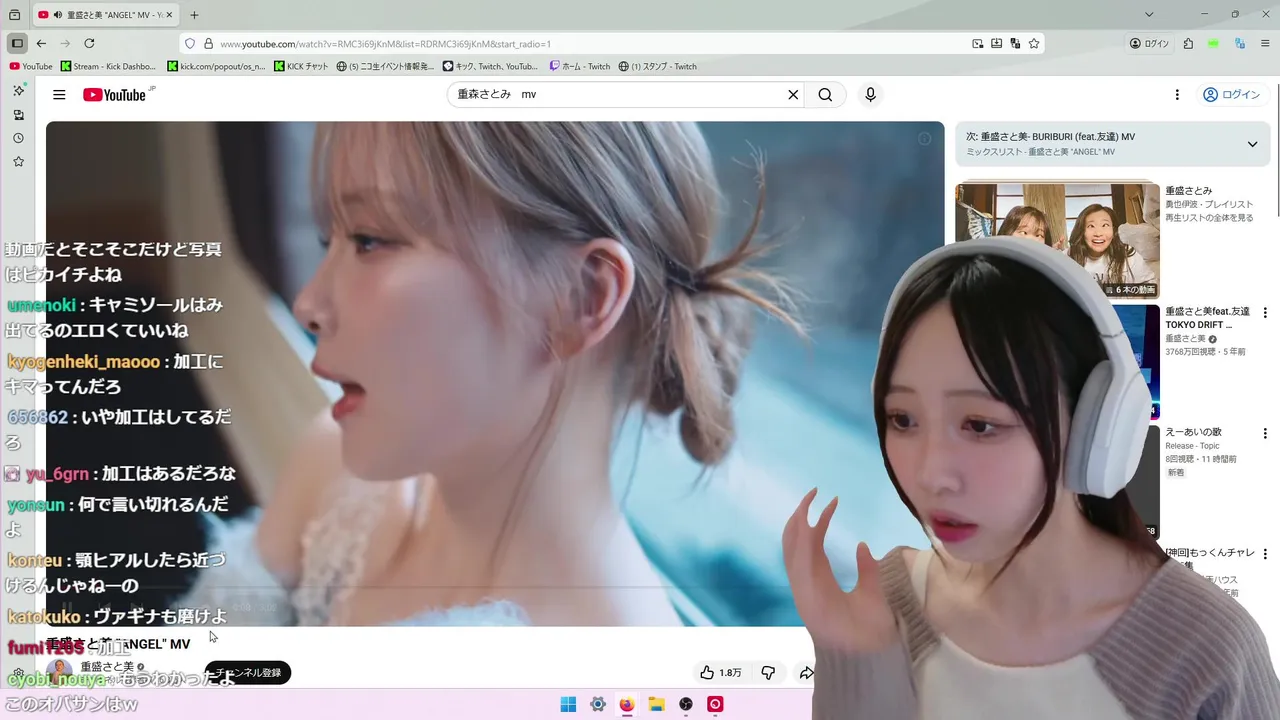Viewport: 1280px width, 720px height.
Task: Open sidebar synced tabs icon
Action: pos(18,114)
